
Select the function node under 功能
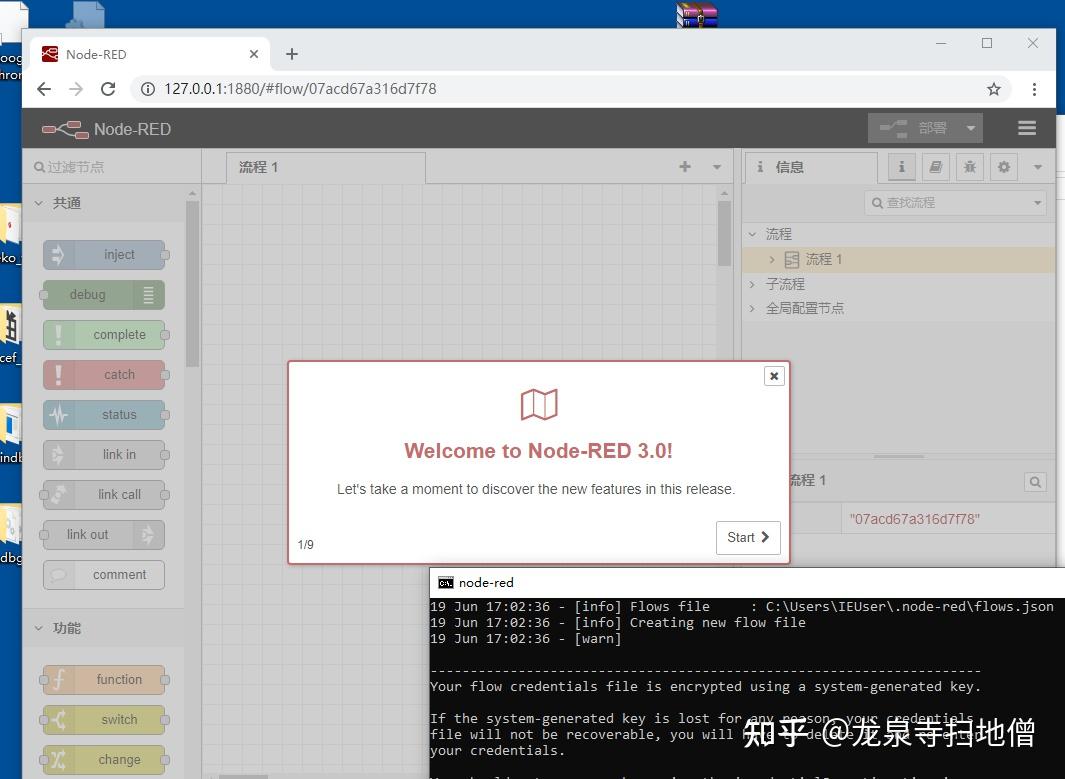(x=104, y=679)
